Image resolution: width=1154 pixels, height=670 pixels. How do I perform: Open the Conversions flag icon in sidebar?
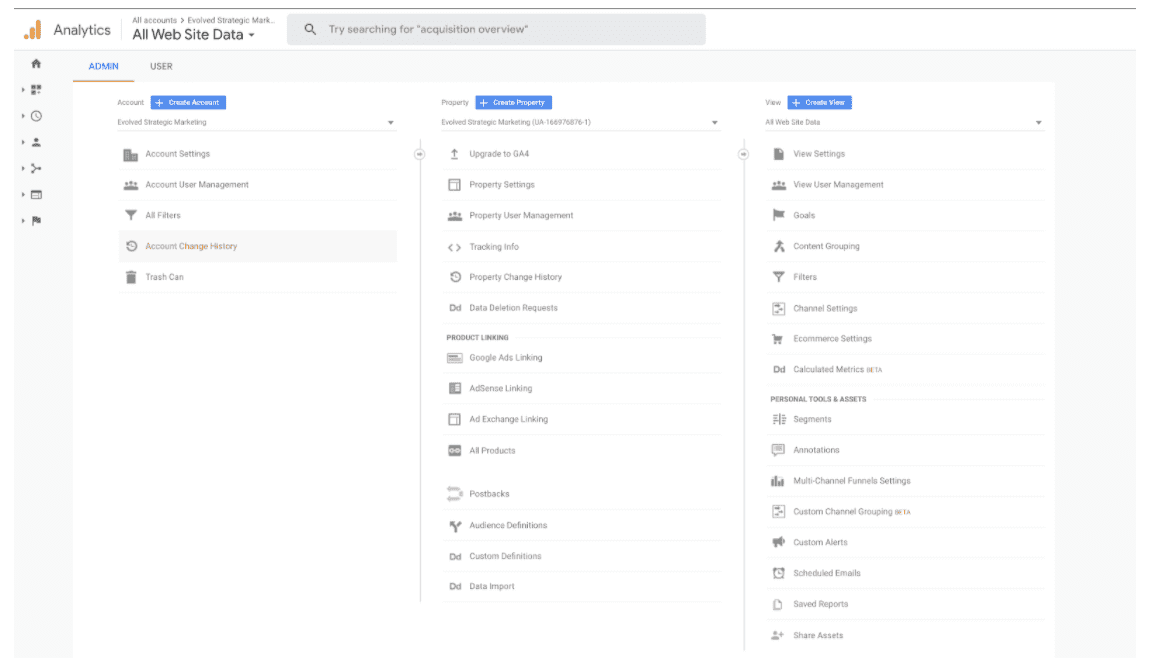(x=36, y=221)
